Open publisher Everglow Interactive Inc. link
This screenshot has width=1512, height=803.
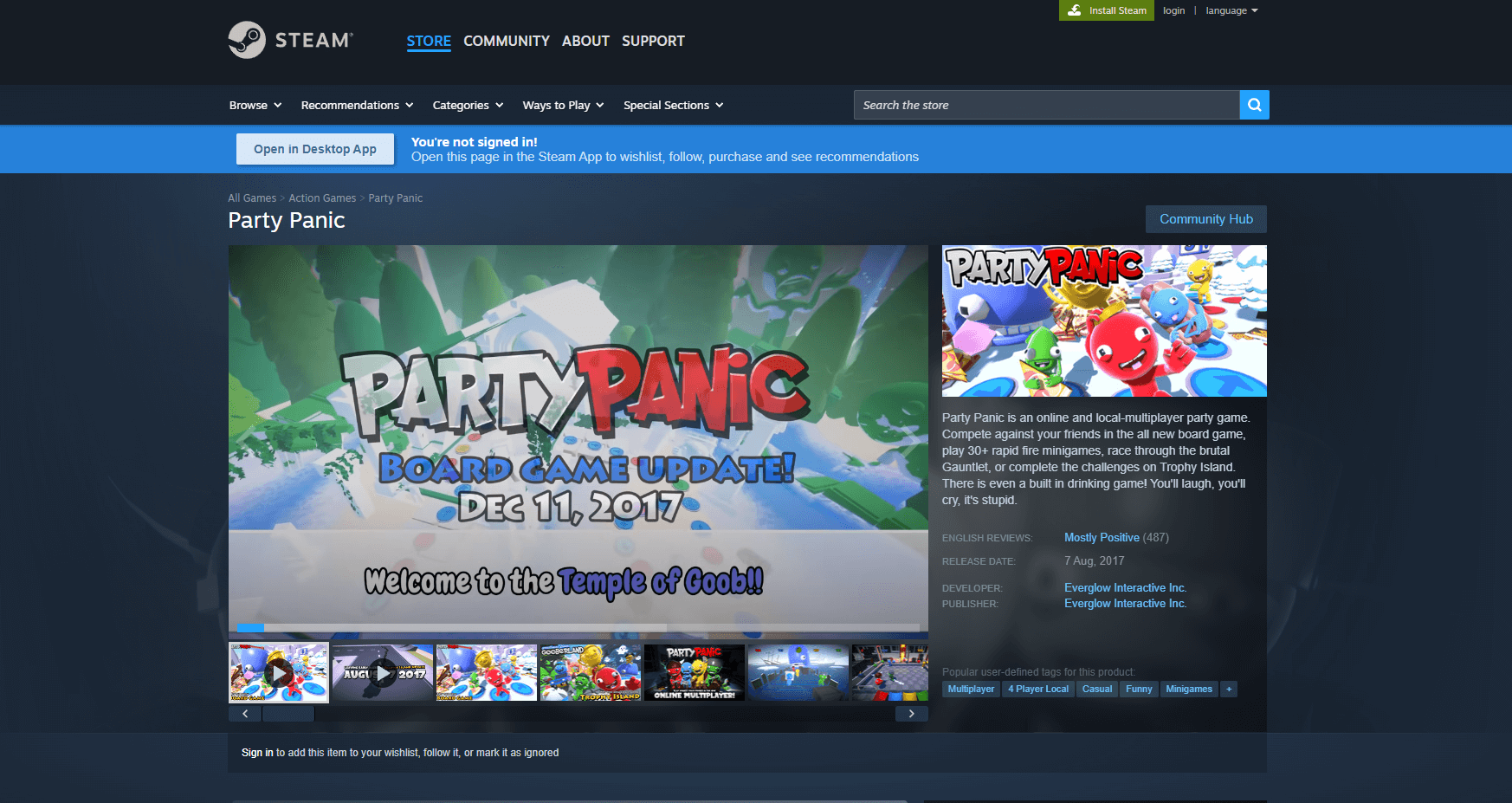tap(1125, 604)
